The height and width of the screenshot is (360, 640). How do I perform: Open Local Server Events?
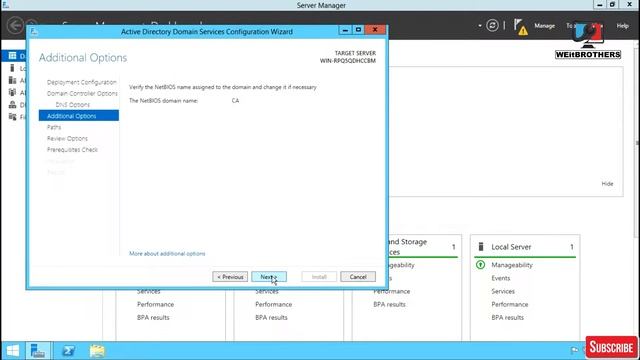tap(501, 278)
